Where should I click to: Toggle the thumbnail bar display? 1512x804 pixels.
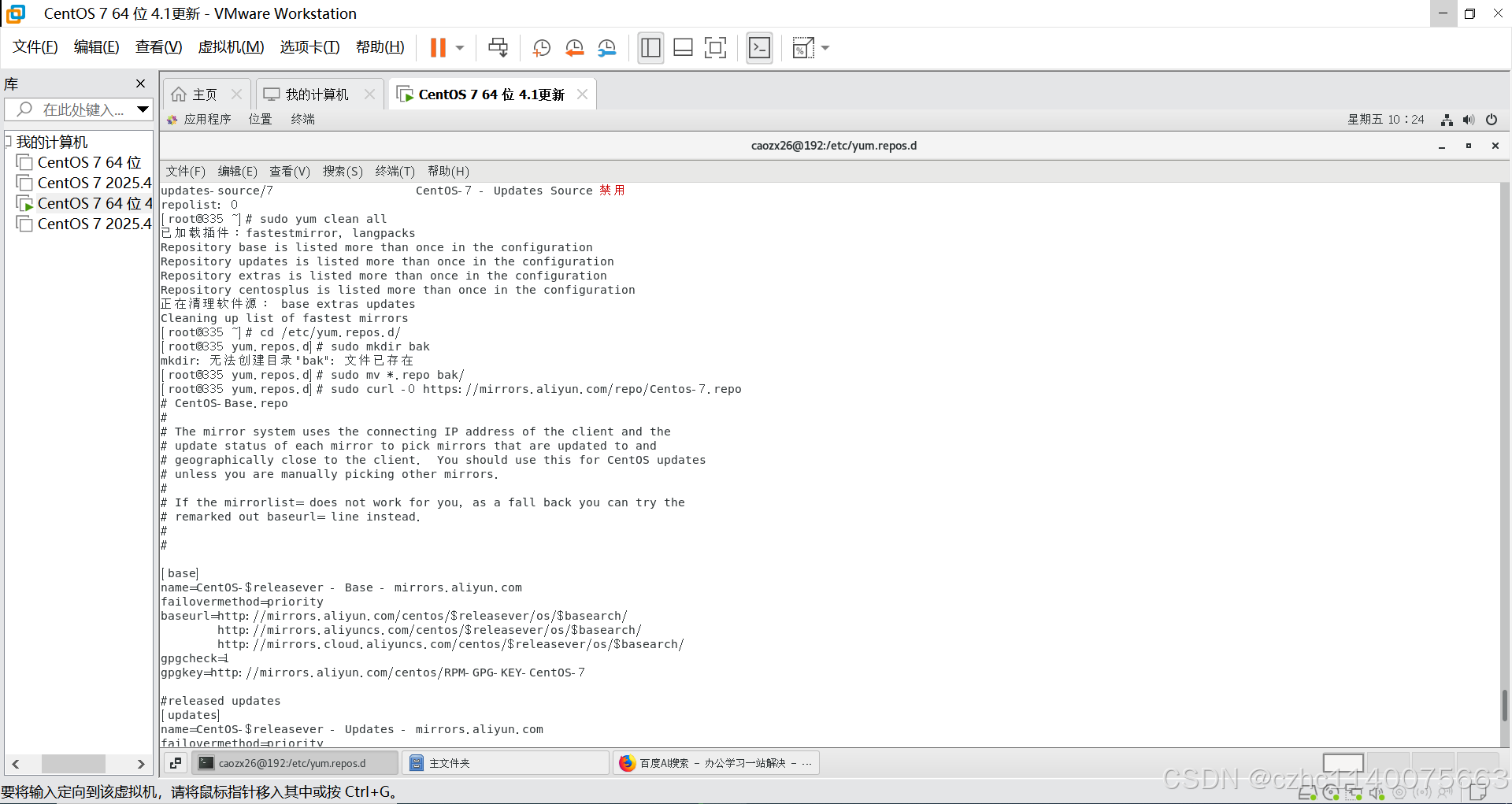pyautogui.click(x=683, y=48)
